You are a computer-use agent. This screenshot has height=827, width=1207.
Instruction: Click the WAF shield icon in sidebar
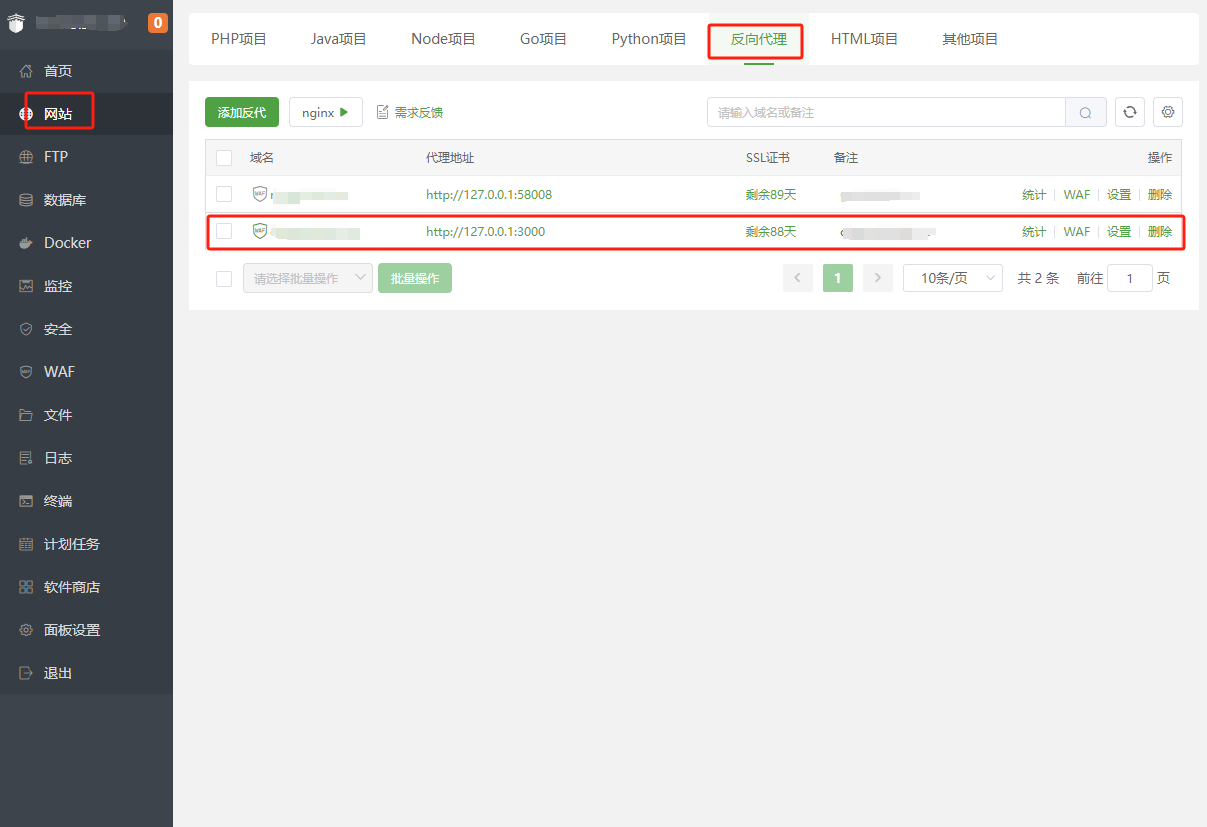pyautogui.click(x=26, y=372)
